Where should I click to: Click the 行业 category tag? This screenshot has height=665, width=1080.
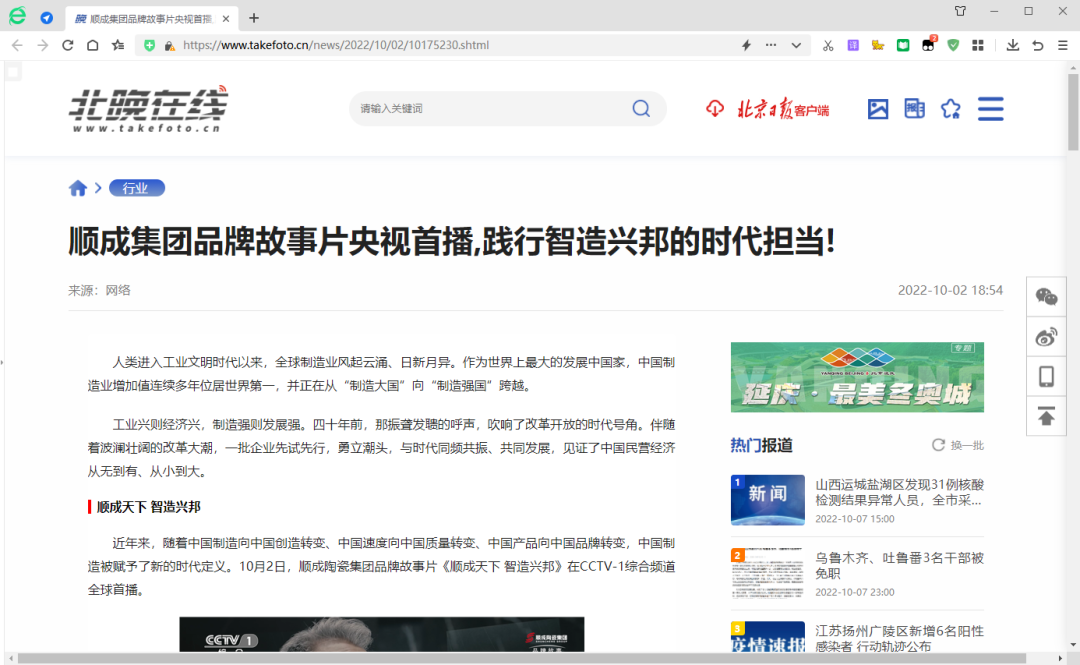(x=135, y=188)
